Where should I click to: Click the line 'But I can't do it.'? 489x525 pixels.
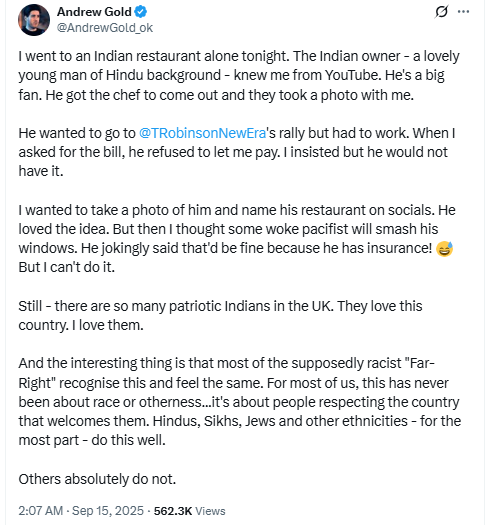[x=67, y=268]
